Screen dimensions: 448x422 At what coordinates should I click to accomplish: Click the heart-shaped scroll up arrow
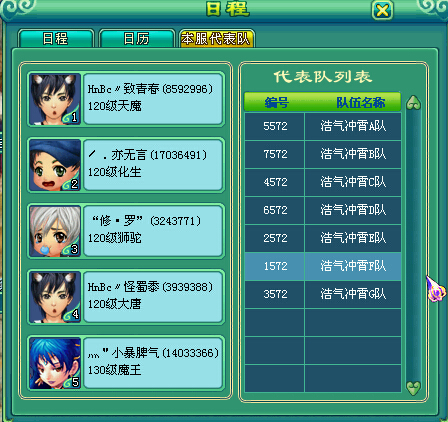click(x=413, y=103)
